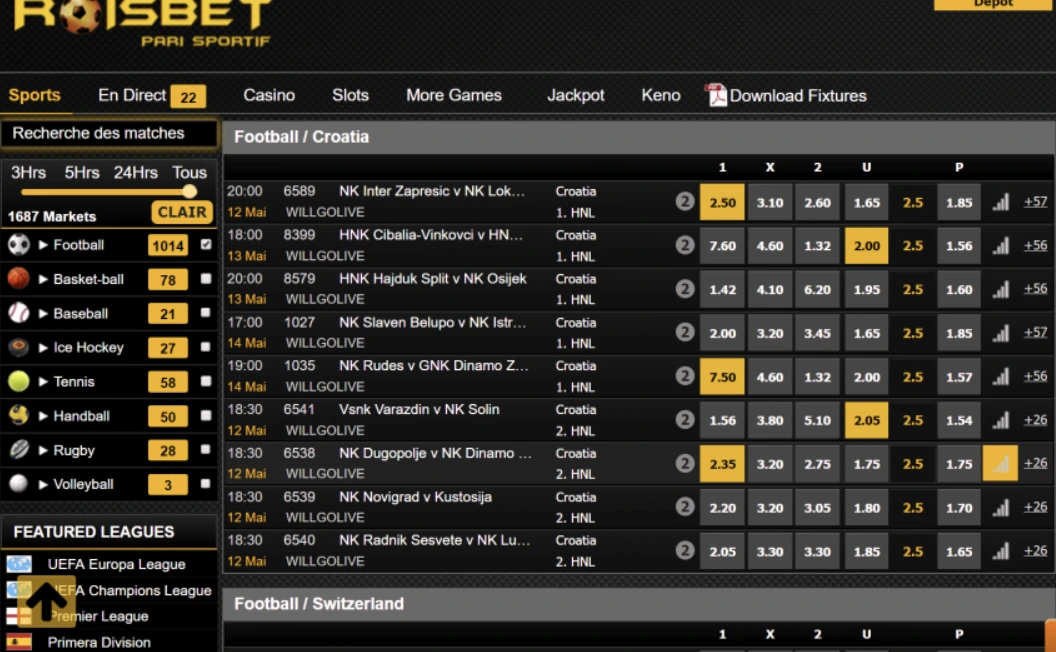Open statistics bars icon for NK Dugopolje match

click(1000, 464)
